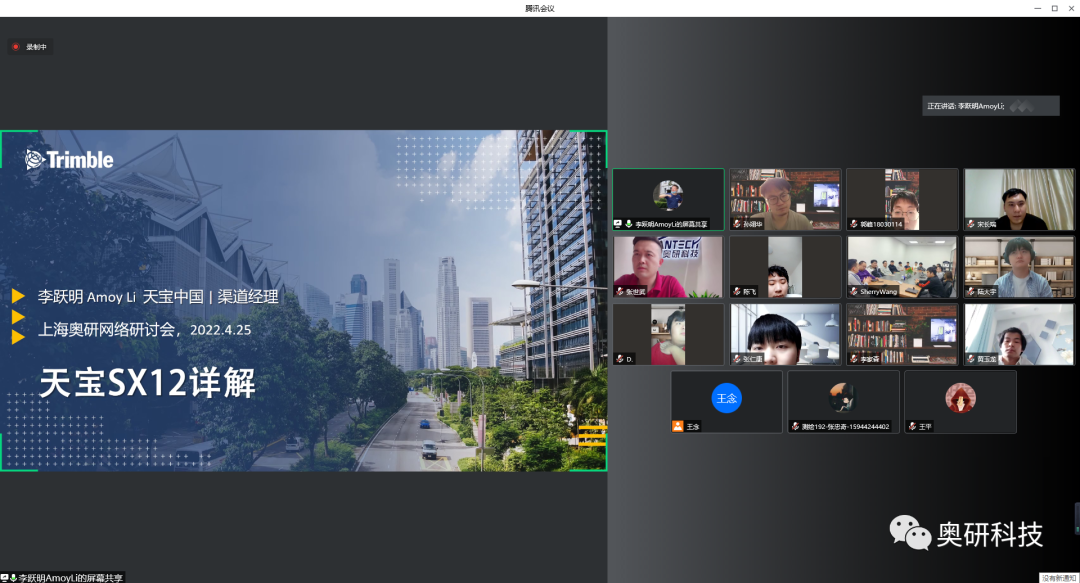Select the D. participant video tile

[668, 335]
